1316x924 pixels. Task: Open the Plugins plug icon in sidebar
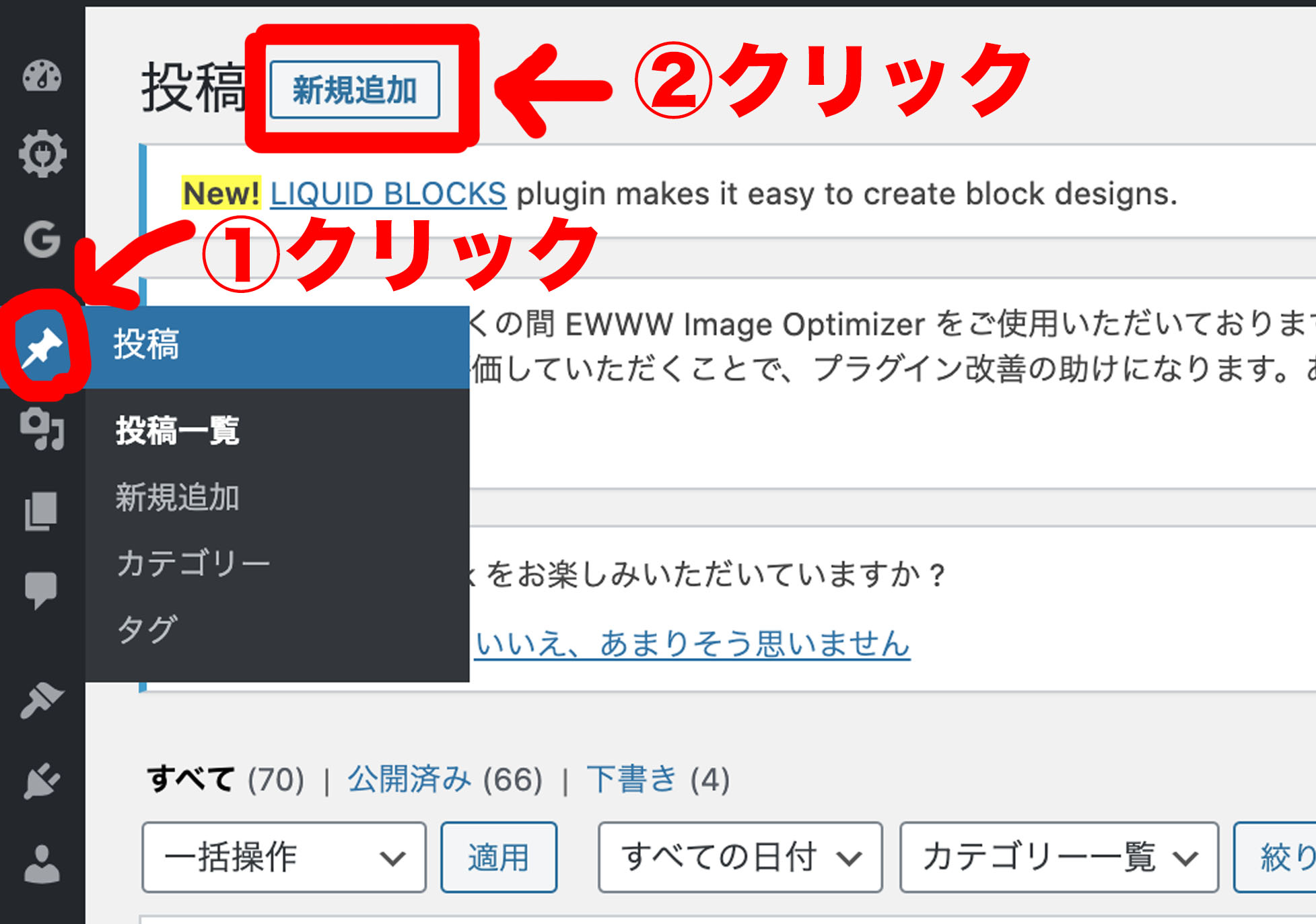tap(42, 781)
